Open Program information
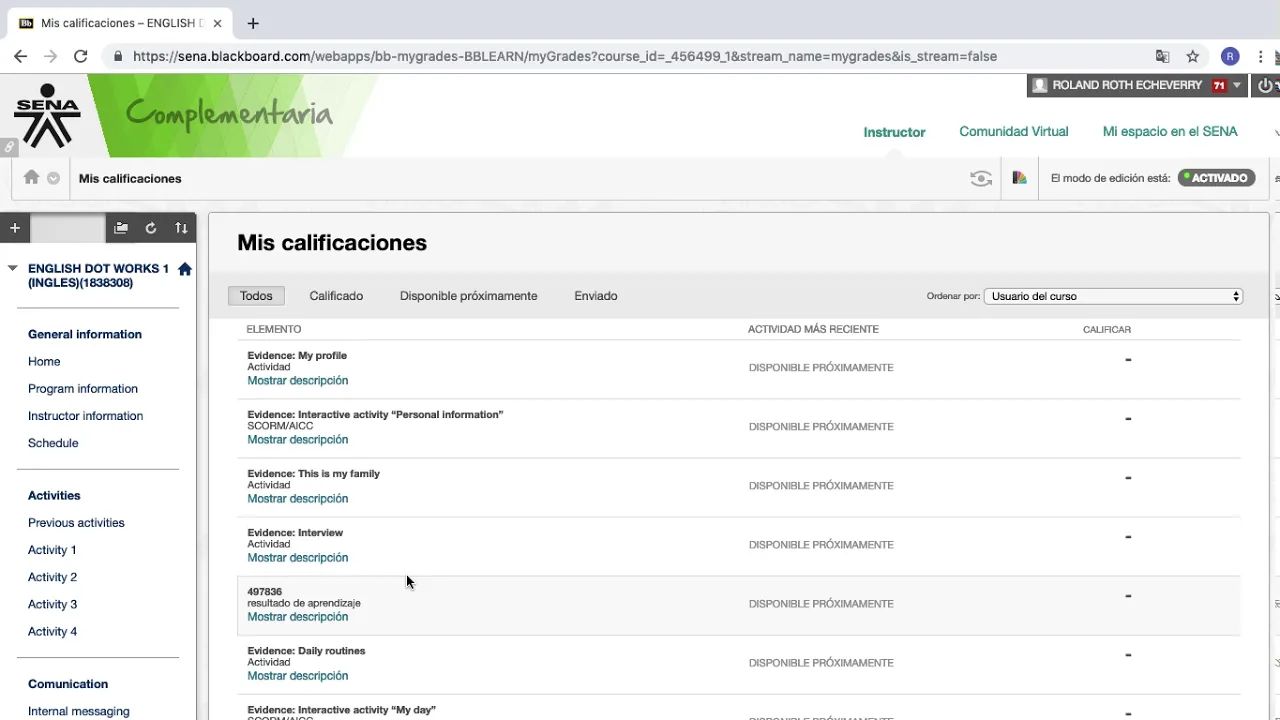The height and width of the screenshot is (720, 1280). click(83, 389)
